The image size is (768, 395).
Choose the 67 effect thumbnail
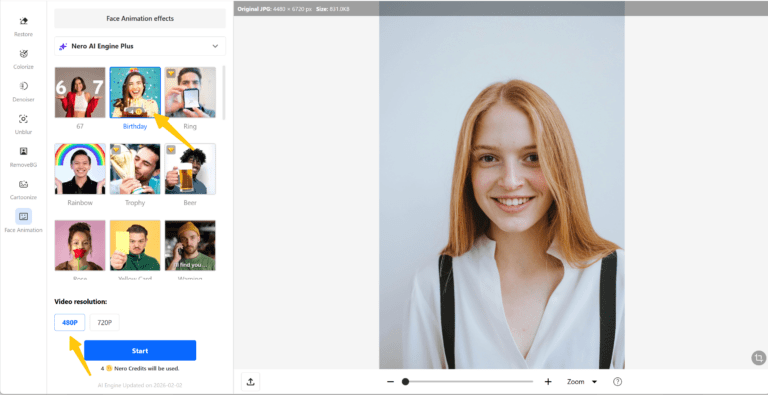point(80,93)
